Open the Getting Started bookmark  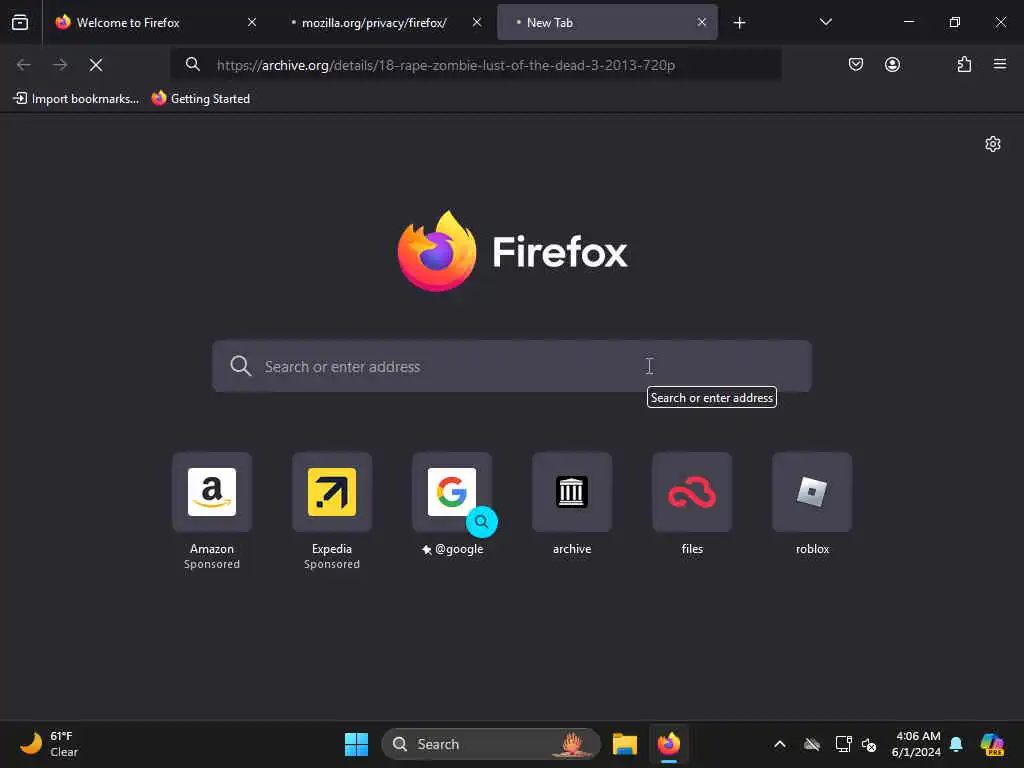(x=200, y=99)
